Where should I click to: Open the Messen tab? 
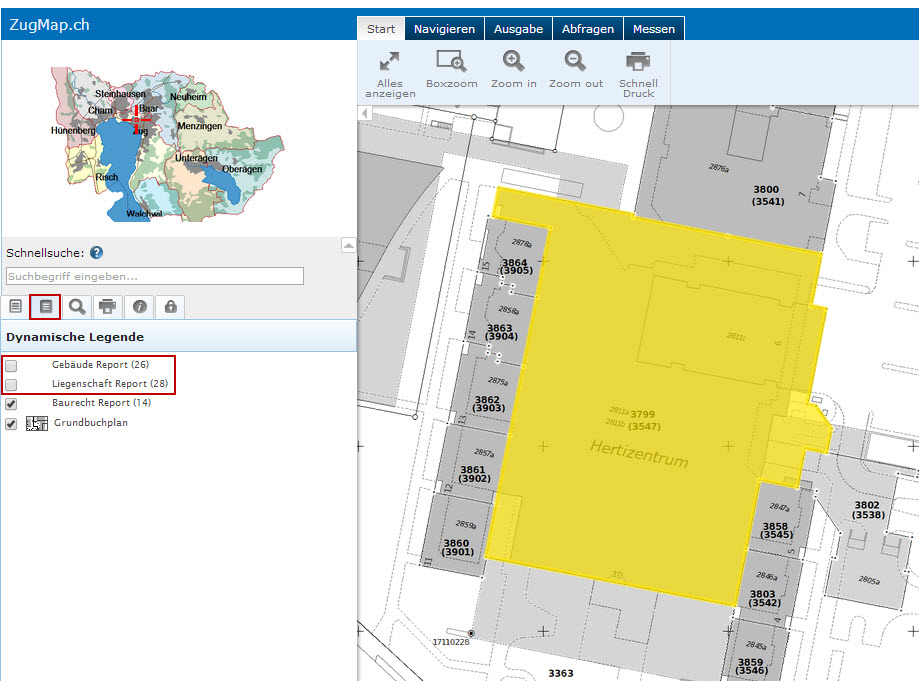[x=654, y=29]
